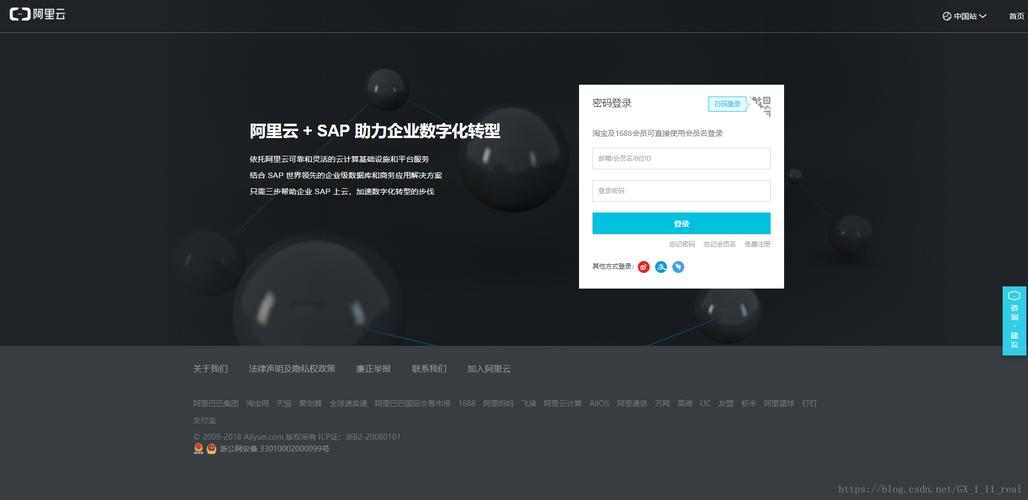Screen dimensions: 1028x500
Task: Click 高德 footer link
Action: tap(685, 404)
